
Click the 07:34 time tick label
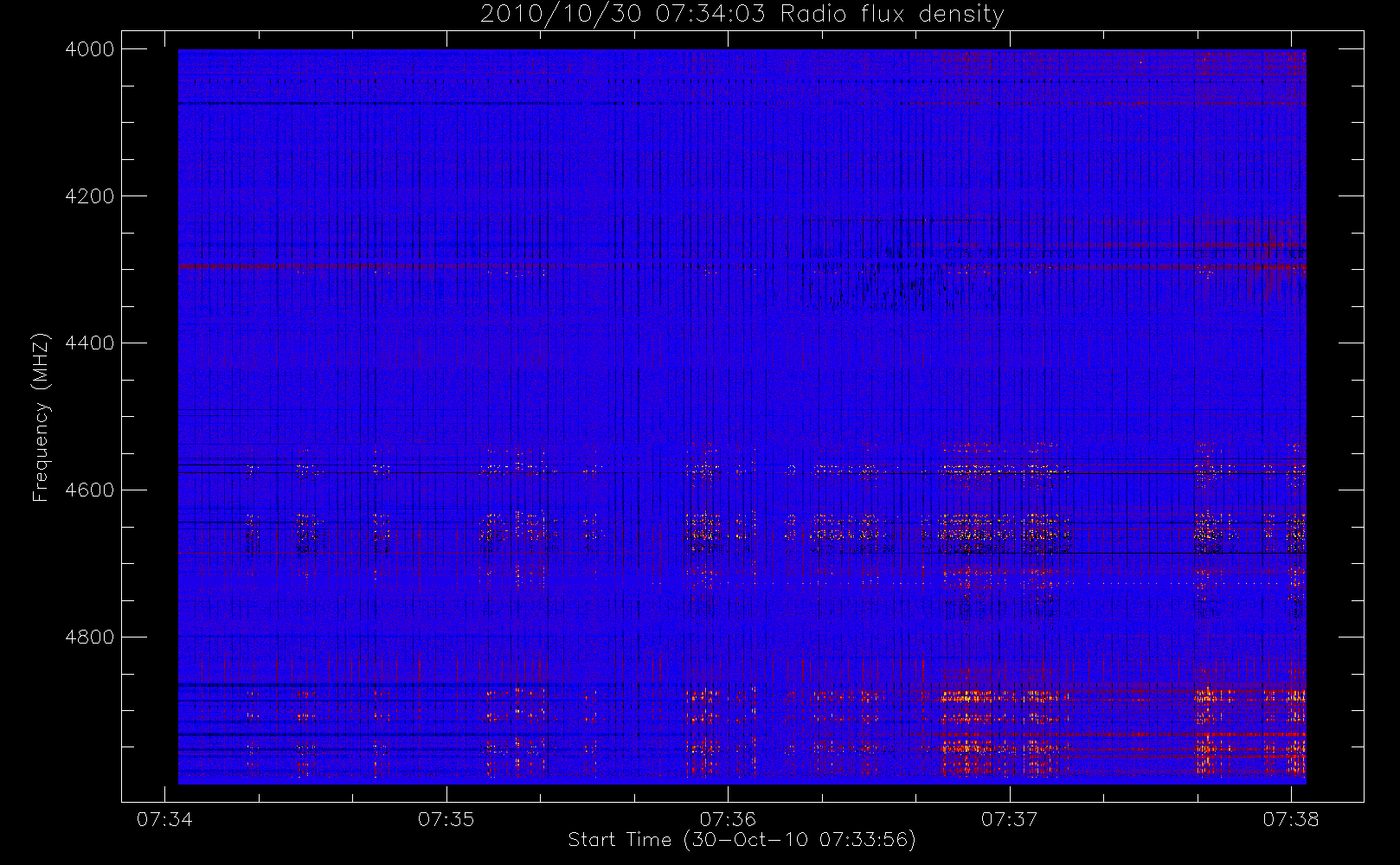[164, 819]
